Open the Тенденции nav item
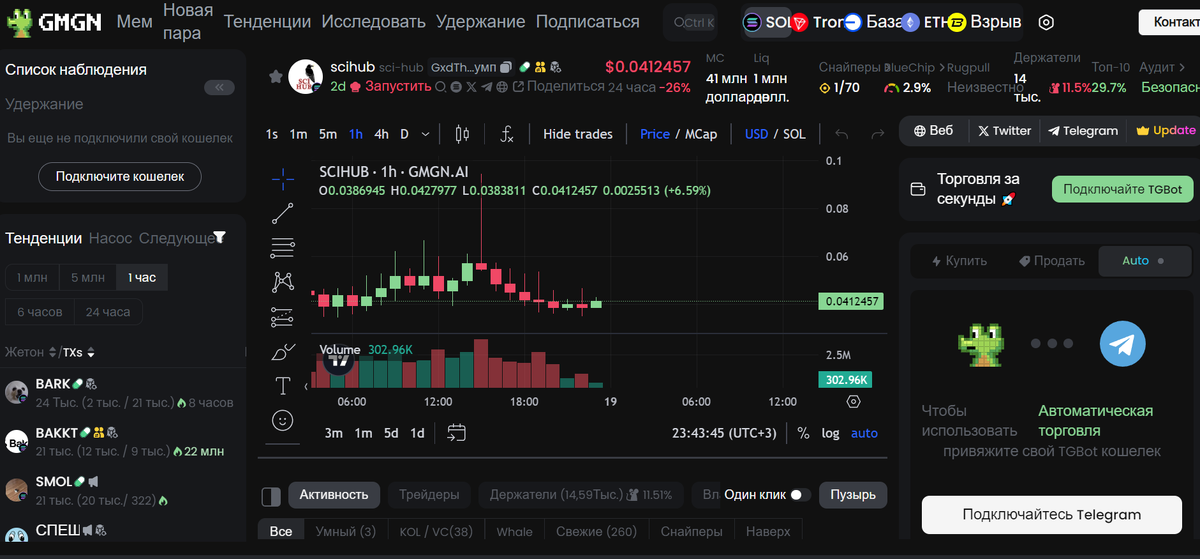 coord(268,21)
